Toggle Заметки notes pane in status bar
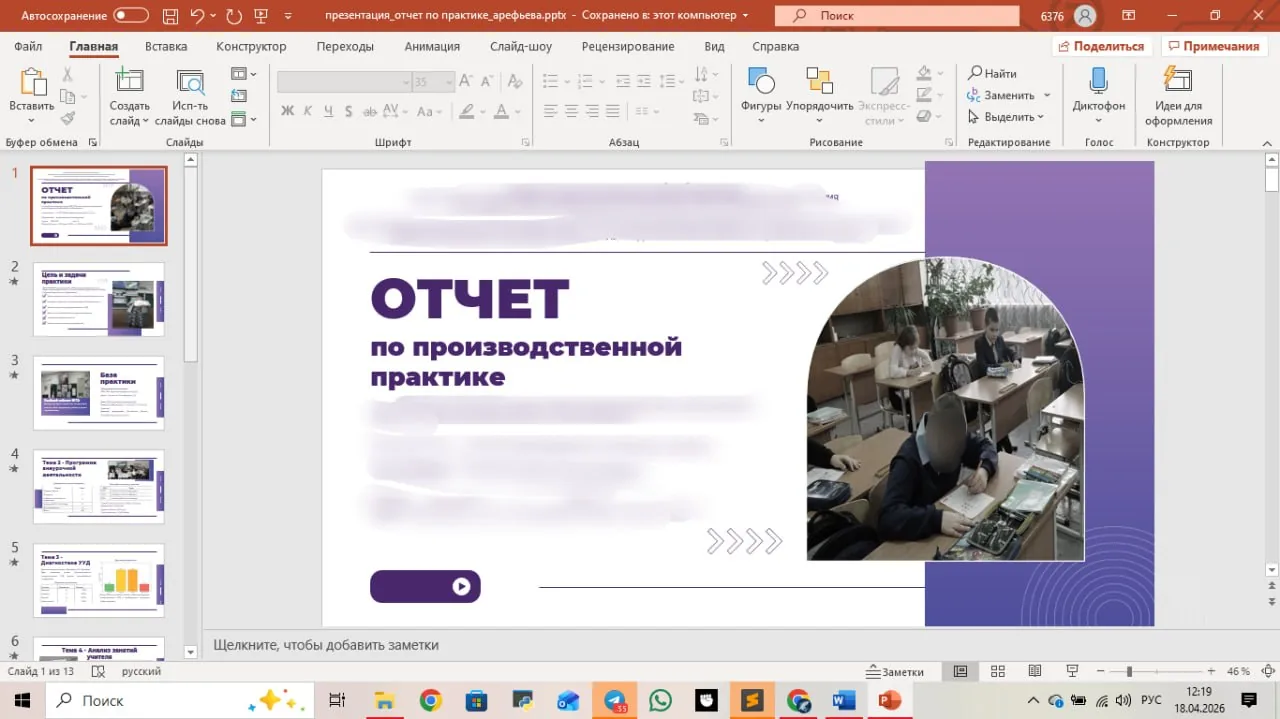 [x=896, y=672]
